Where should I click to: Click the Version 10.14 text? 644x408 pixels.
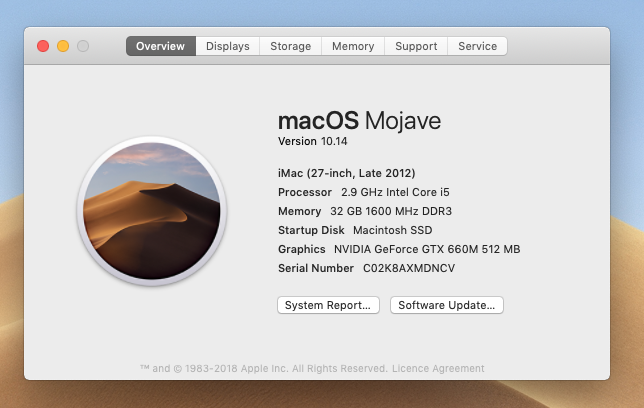(x=313, y=141)
